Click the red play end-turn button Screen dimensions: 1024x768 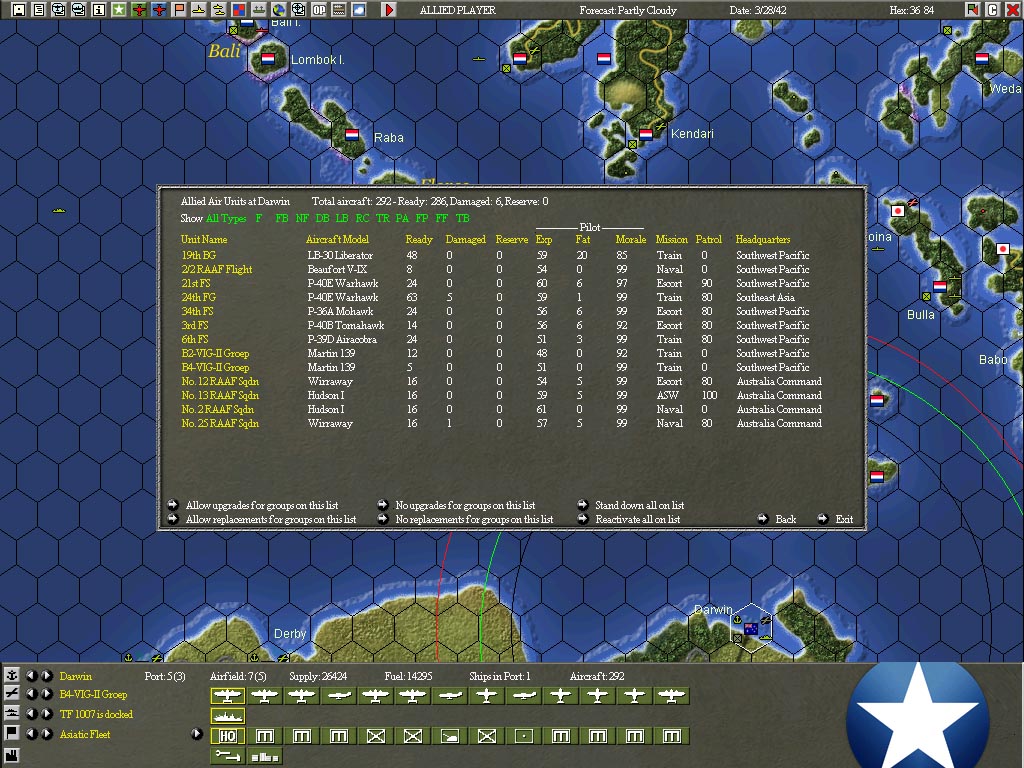[389, 9]
